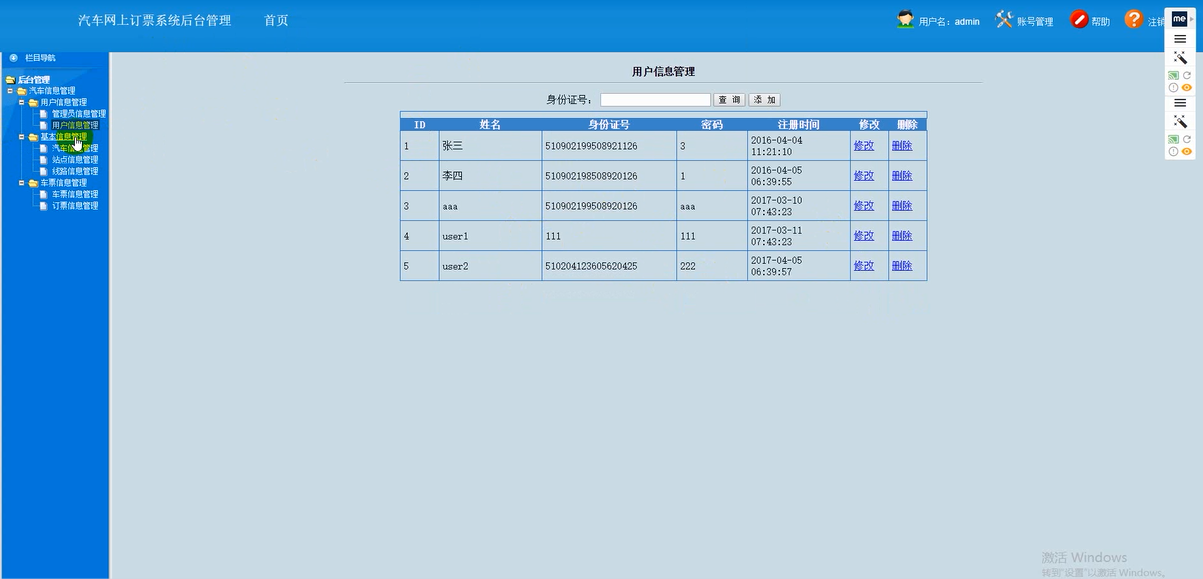
Task: Open 管理员信息管理 in the navigation tree
Action: pyautogui.click(x=79, y=114)
